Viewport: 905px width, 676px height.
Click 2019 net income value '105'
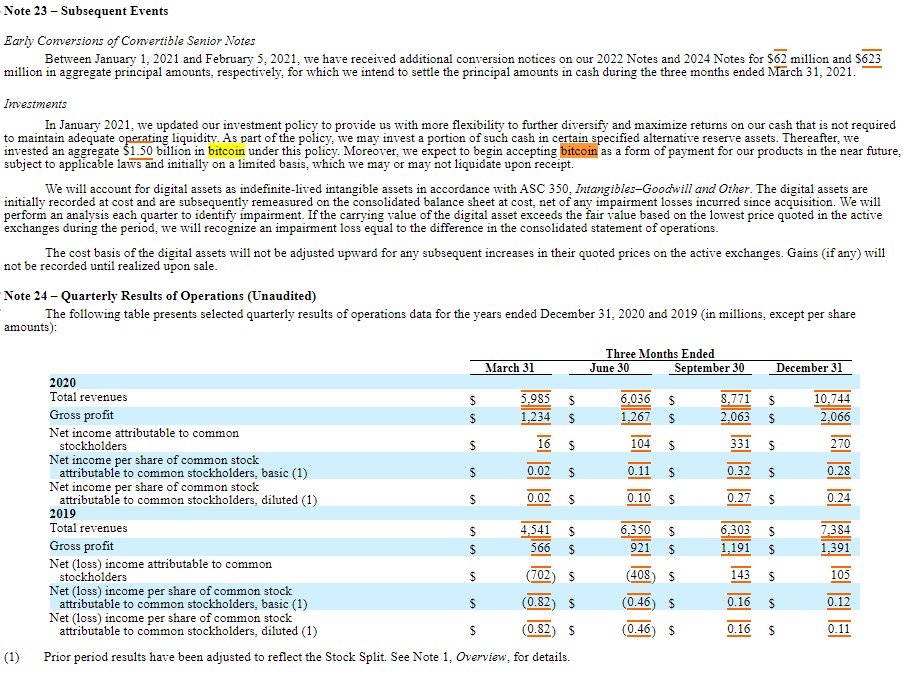click(x=840, y=574)
